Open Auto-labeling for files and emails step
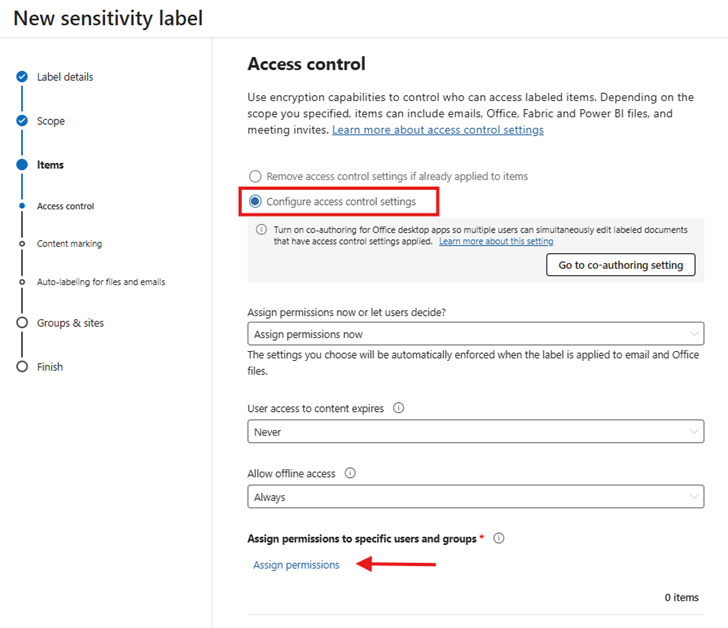The width and height of the screenshot is (728, 628). [100, 282]
